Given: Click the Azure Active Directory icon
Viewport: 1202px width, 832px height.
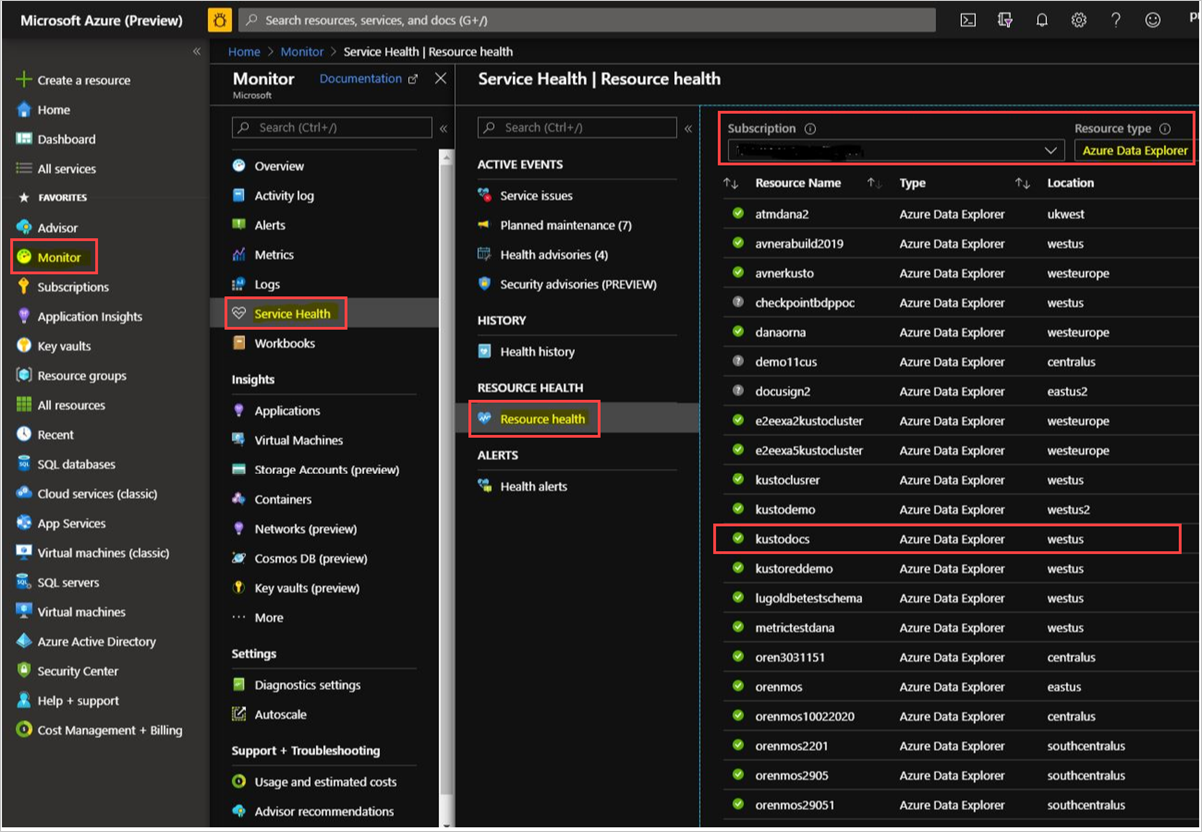Looking at the screenshot, I should (x=24, y=641).
